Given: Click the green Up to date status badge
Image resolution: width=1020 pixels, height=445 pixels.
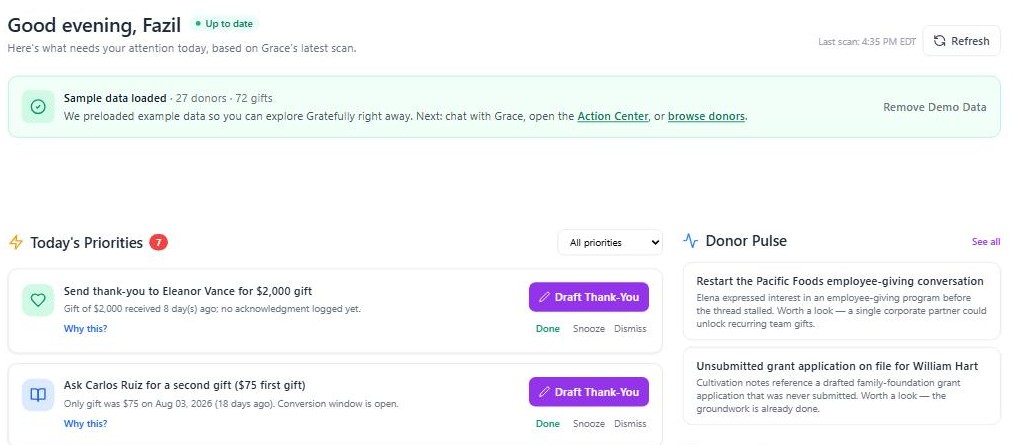Looking at the screenshot, I should click(x=224, y=24).
